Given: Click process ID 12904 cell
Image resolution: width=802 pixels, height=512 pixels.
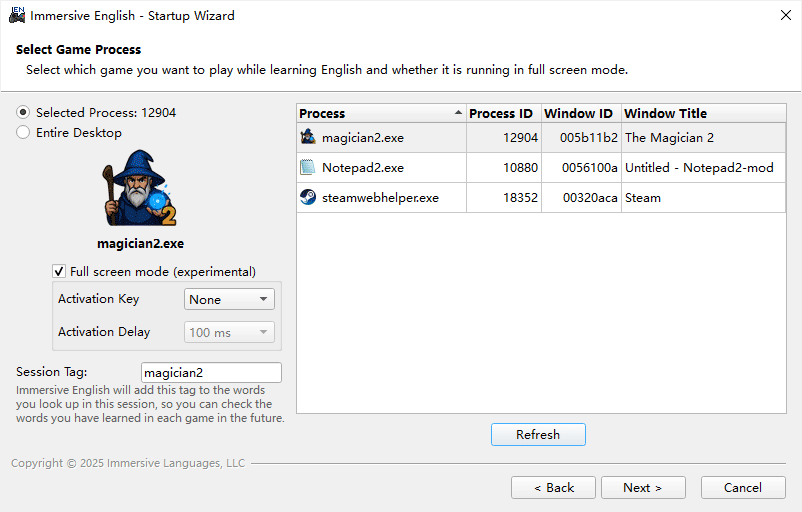Looking at the screenshot, I should click(504, 138).
